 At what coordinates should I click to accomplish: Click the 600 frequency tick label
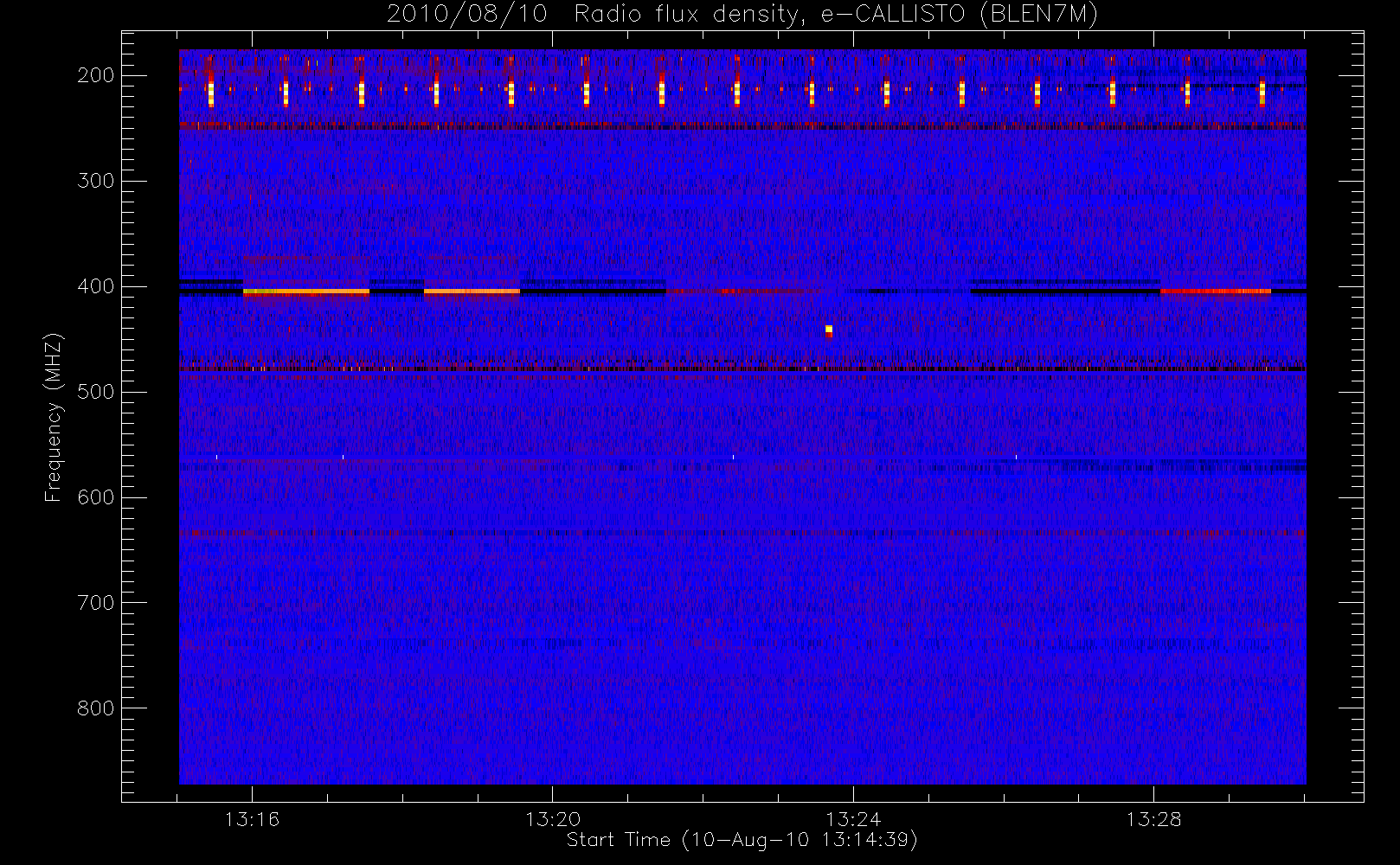click(96, 497)
